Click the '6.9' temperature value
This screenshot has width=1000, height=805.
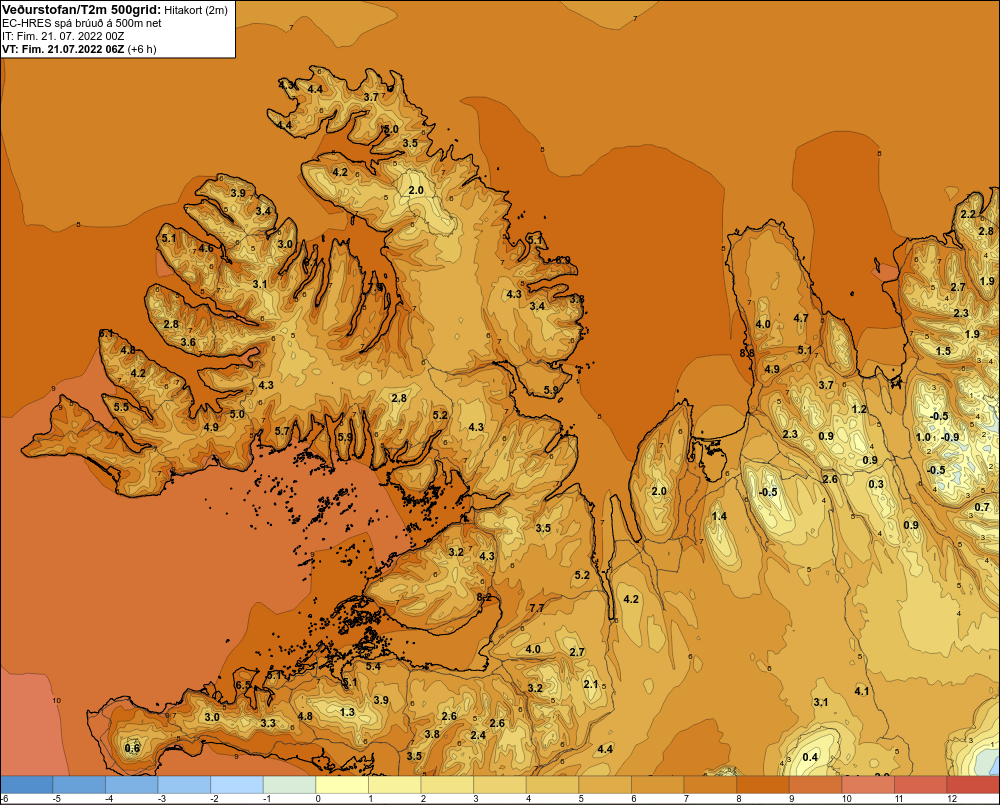[x=562, y=260]
